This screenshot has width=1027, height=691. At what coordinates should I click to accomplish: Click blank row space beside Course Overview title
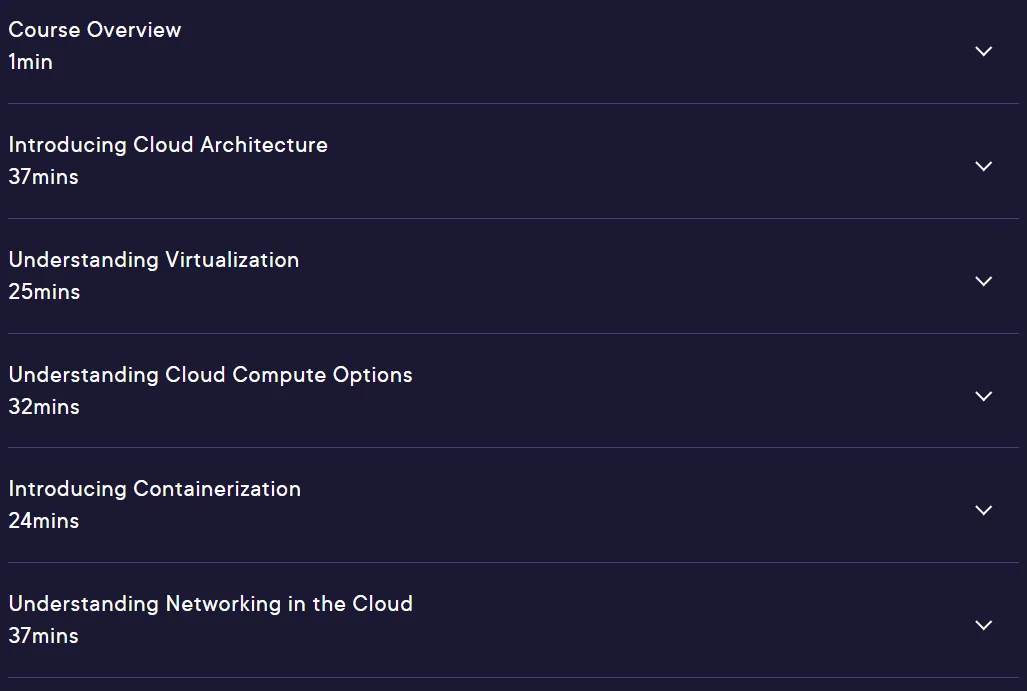(x=576, y=51)
